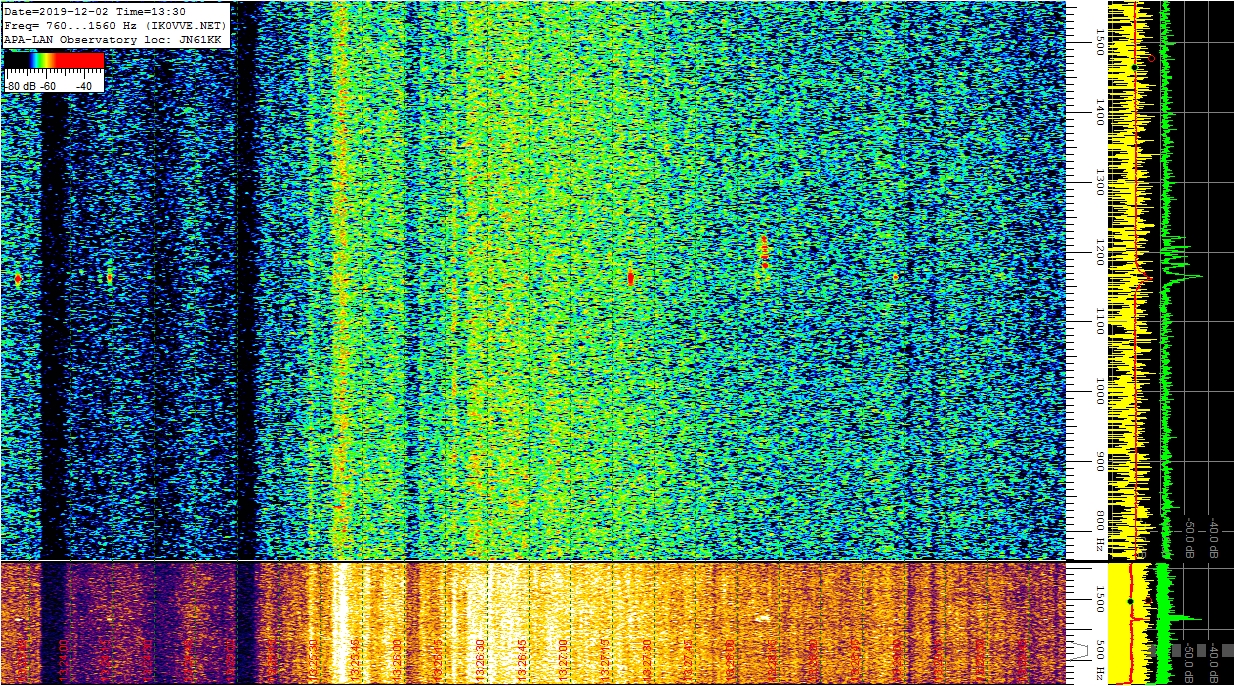
Task: Select the 1200 mark on the frequency axis
Action: [x=1100, y=251]
